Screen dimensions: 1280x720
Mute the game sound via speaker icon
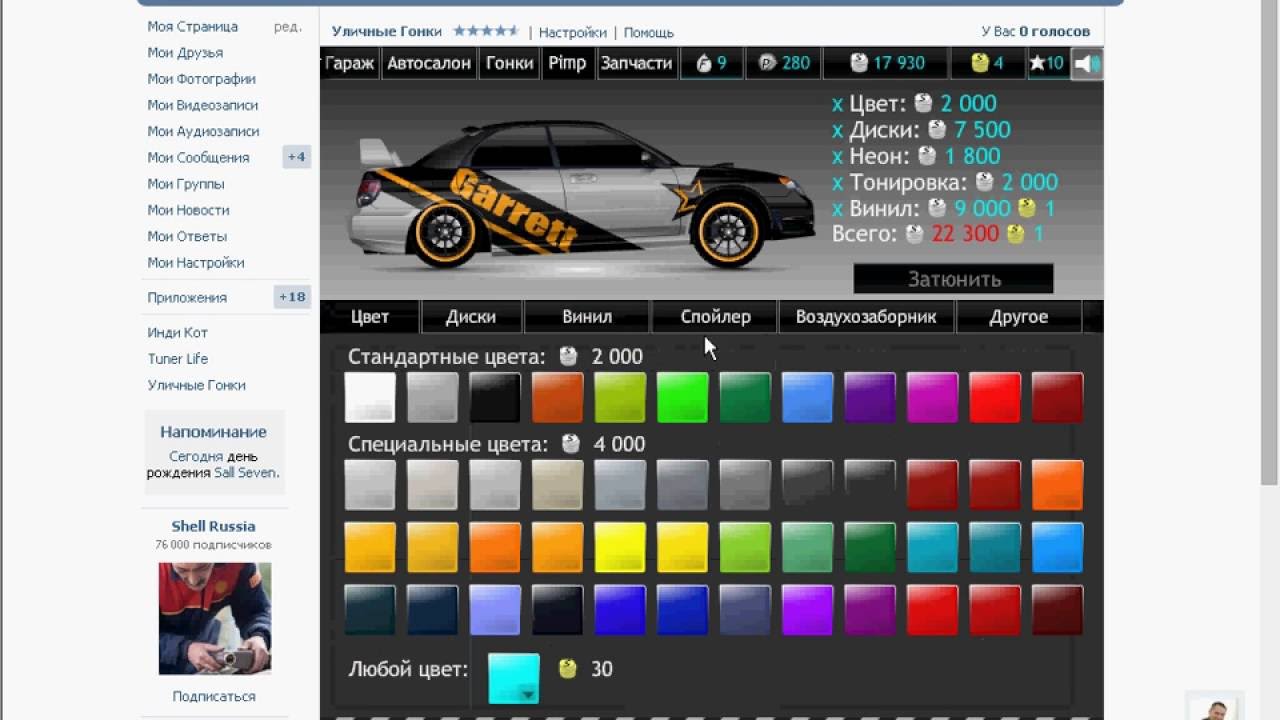pos(1087,63)
